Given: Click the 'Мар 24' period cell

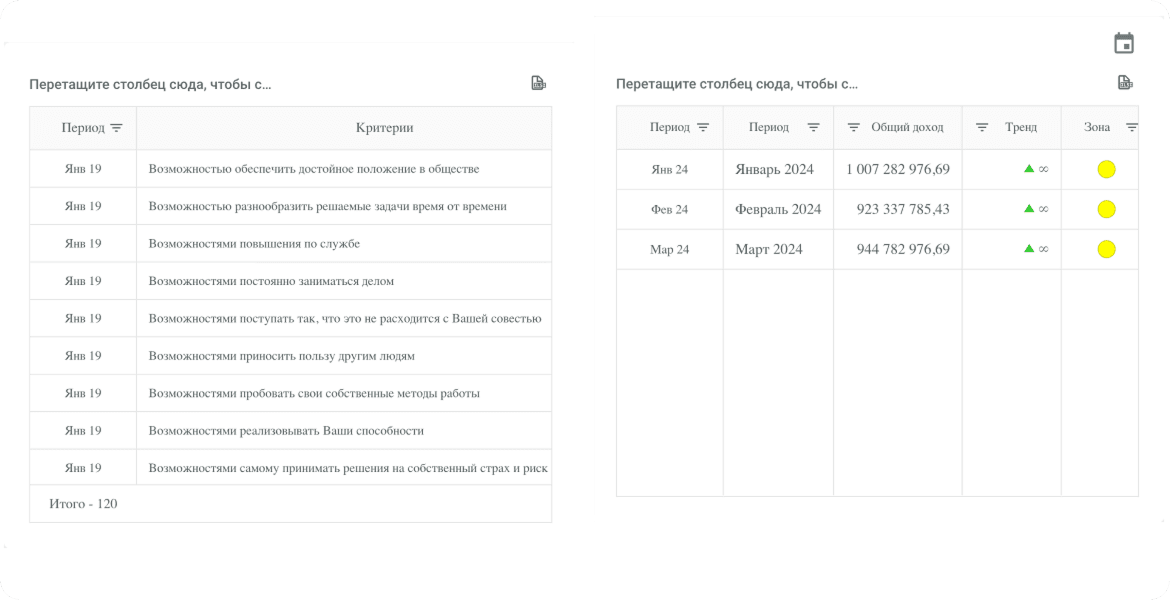Looking at the screenshot, I should tap(669, 249).
